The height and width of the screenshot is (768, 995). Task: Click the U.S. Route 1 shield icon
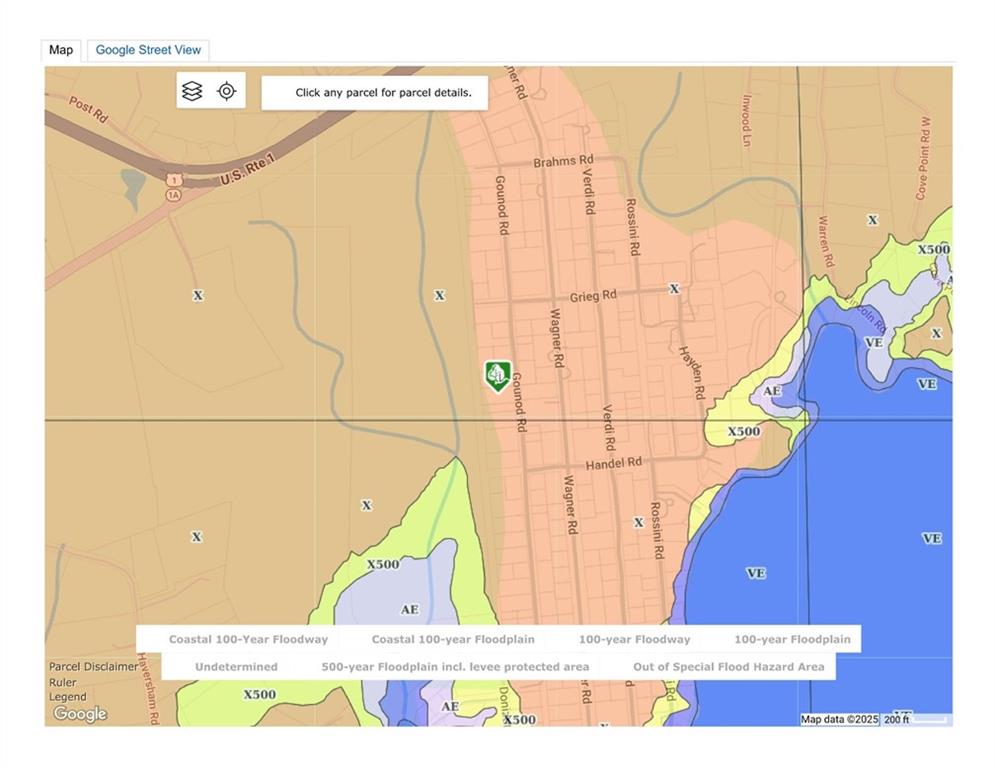[174, 179]
